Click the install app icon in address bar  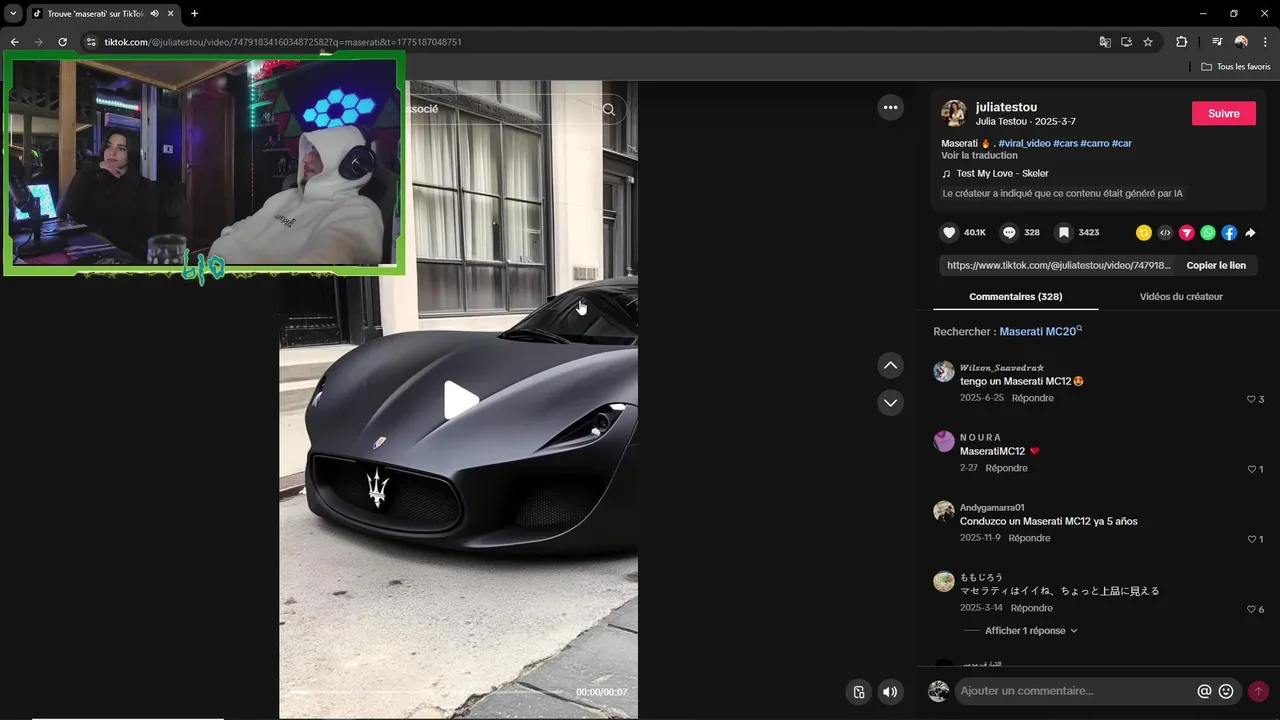1126,42
